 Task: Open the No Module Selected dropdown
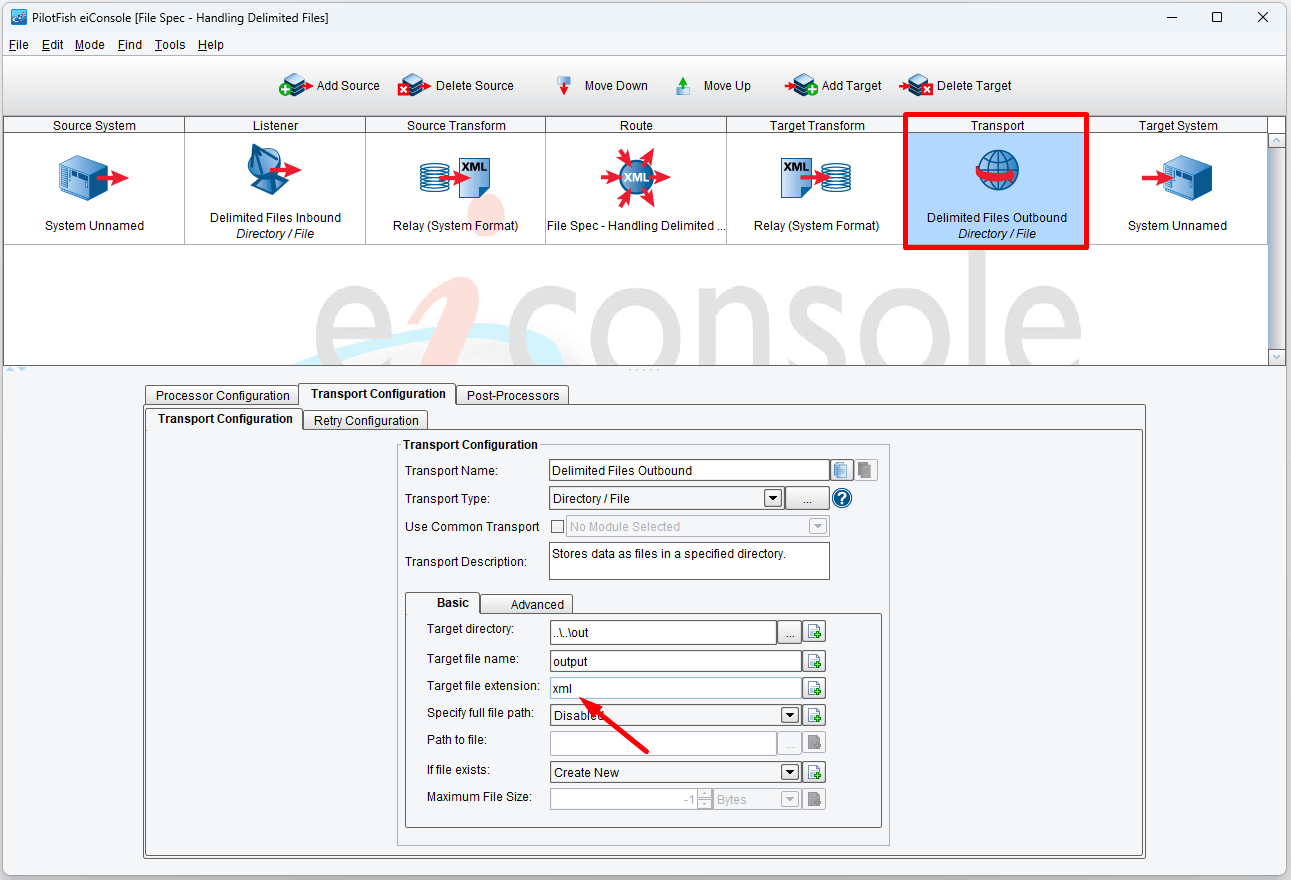[x=818, y=526]
